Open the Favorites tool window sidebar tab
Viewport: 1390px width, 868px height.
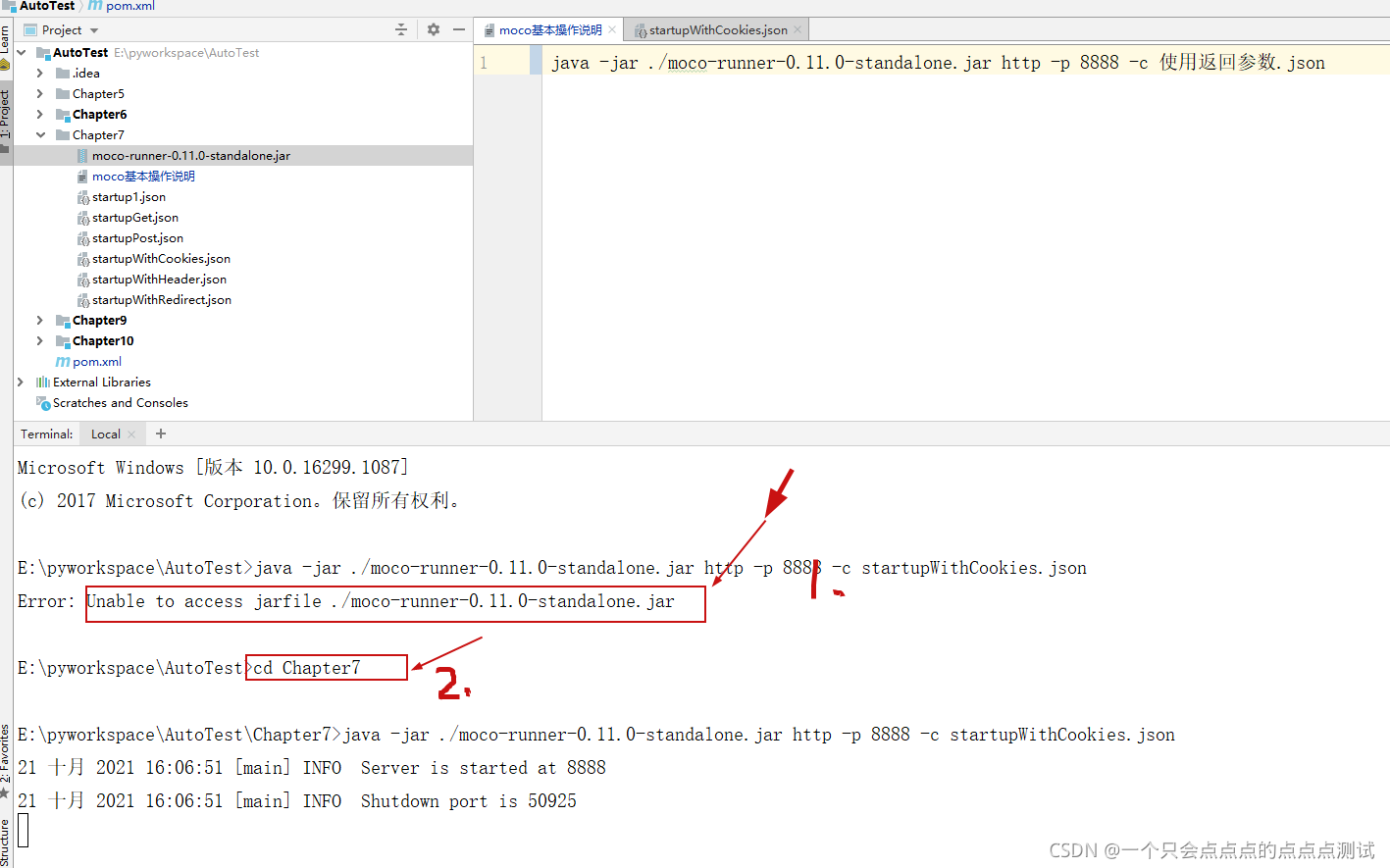(x=6, y=763)
